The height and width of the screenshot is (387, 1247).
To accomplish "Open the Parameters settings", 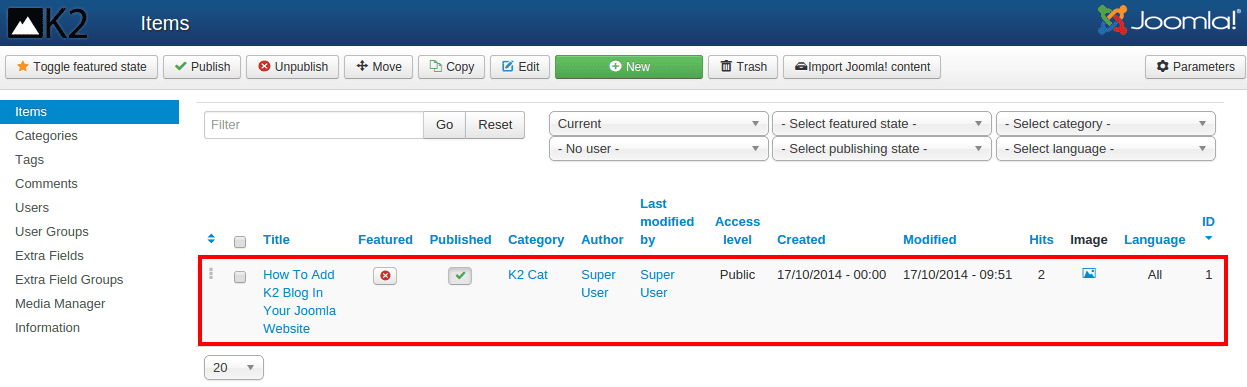I will coord(1195,67).
